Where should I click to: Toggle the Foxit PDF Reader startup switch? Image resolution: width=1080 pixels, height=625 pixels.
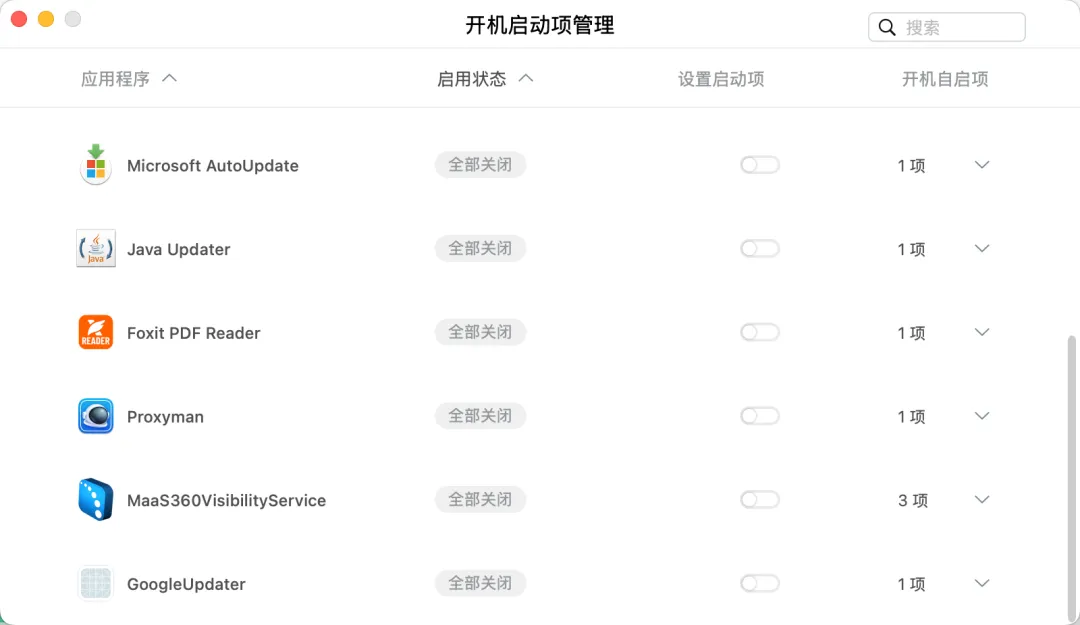click(760, 333)
